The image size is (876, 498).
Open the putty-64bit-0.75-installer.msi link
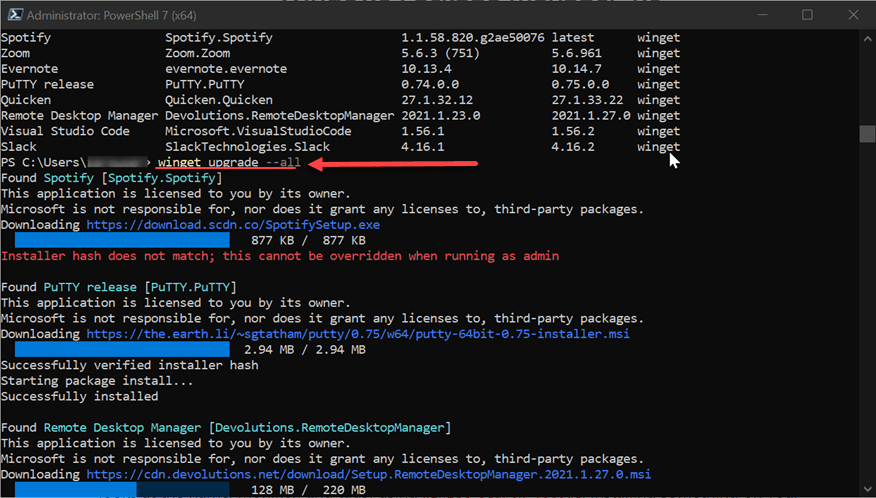pyautogui.click(x=358, y=334)
